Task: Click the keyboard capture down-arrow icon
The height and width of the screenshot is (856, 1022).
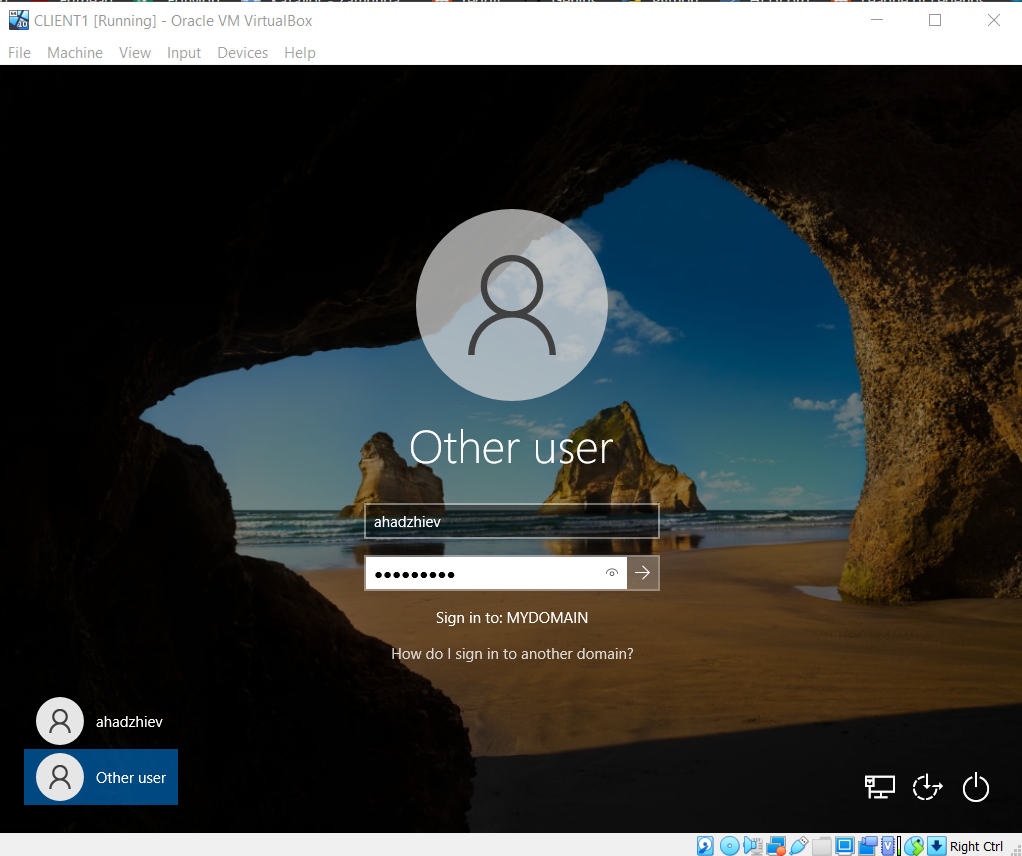Action: point(937,846)
